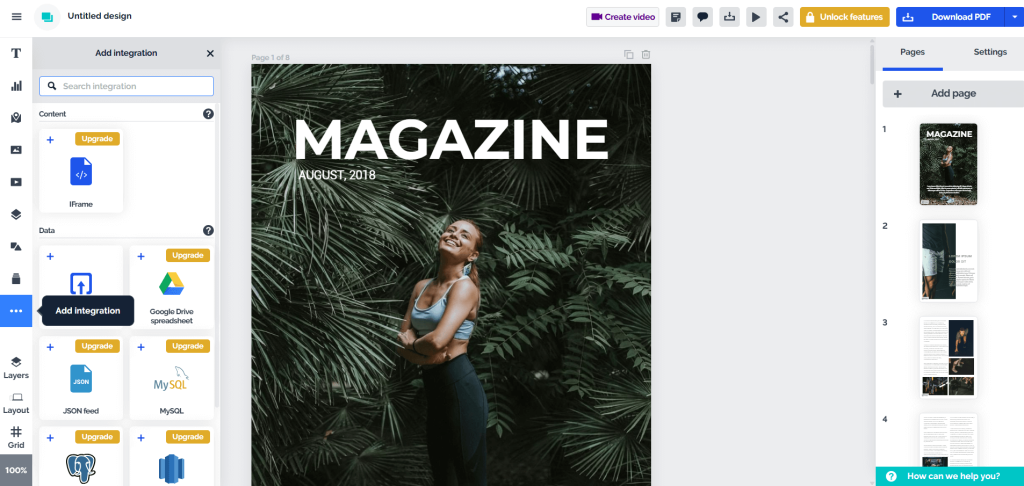Viewport: 1024px width, 486px height.
Task: Click Upgrade badge on MySQL card
Action: (x=188, y=346)
